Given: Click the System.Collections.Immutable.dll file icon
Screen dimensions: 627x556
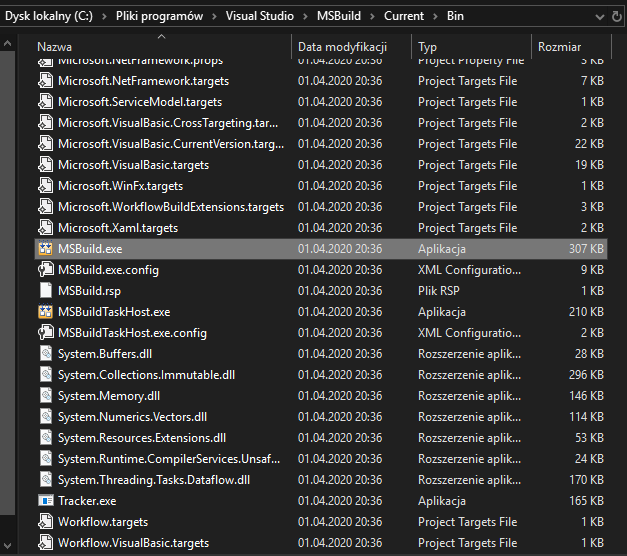Looking at the screenshot, I should [x=46, y=374].
